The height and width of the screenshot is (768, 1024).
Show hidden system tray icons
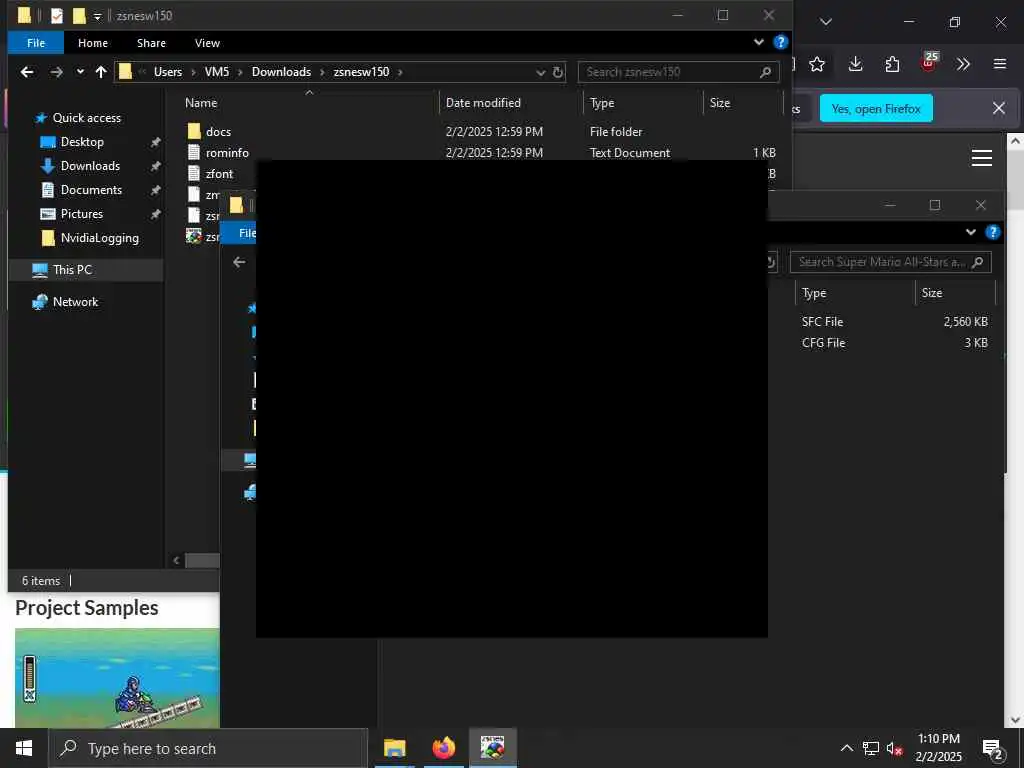coord(846,748)
